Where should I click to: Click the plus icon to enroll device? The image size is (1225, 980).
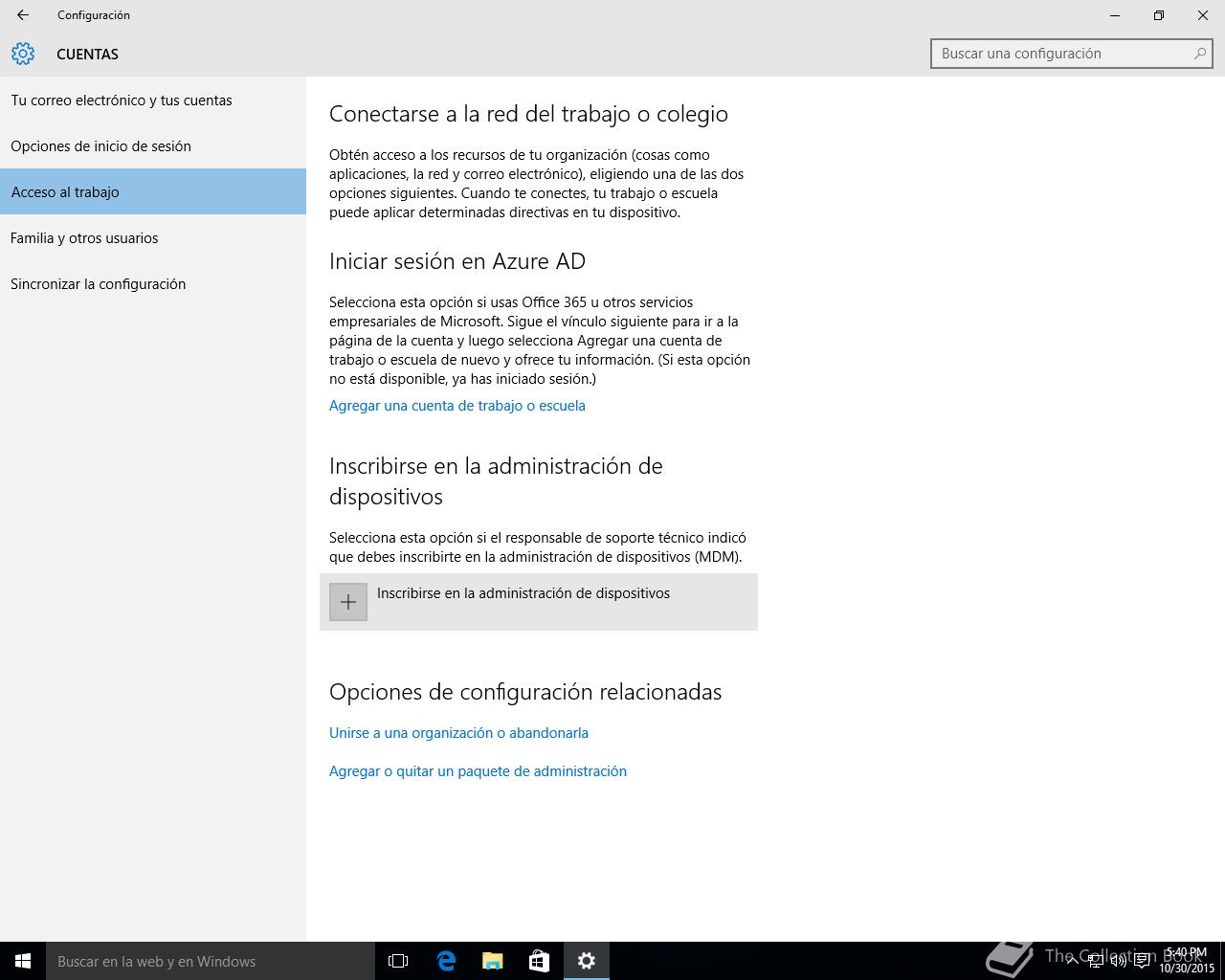(x=348, y=602)
